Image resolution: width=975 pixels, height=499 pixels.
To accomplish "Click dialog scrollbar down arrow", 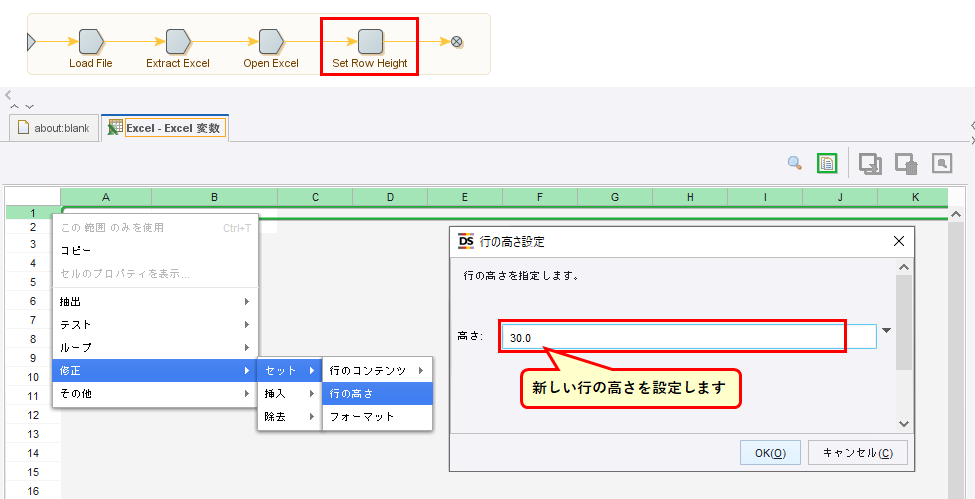I will pos(904,424).
